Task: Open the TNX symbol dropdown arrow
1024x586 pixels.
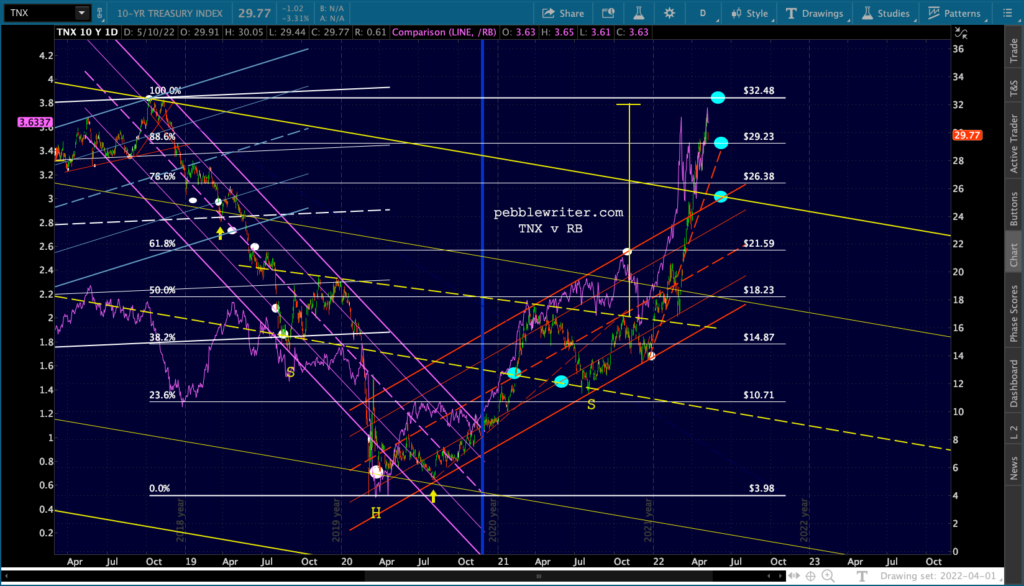Action: [x=82, y=12]
